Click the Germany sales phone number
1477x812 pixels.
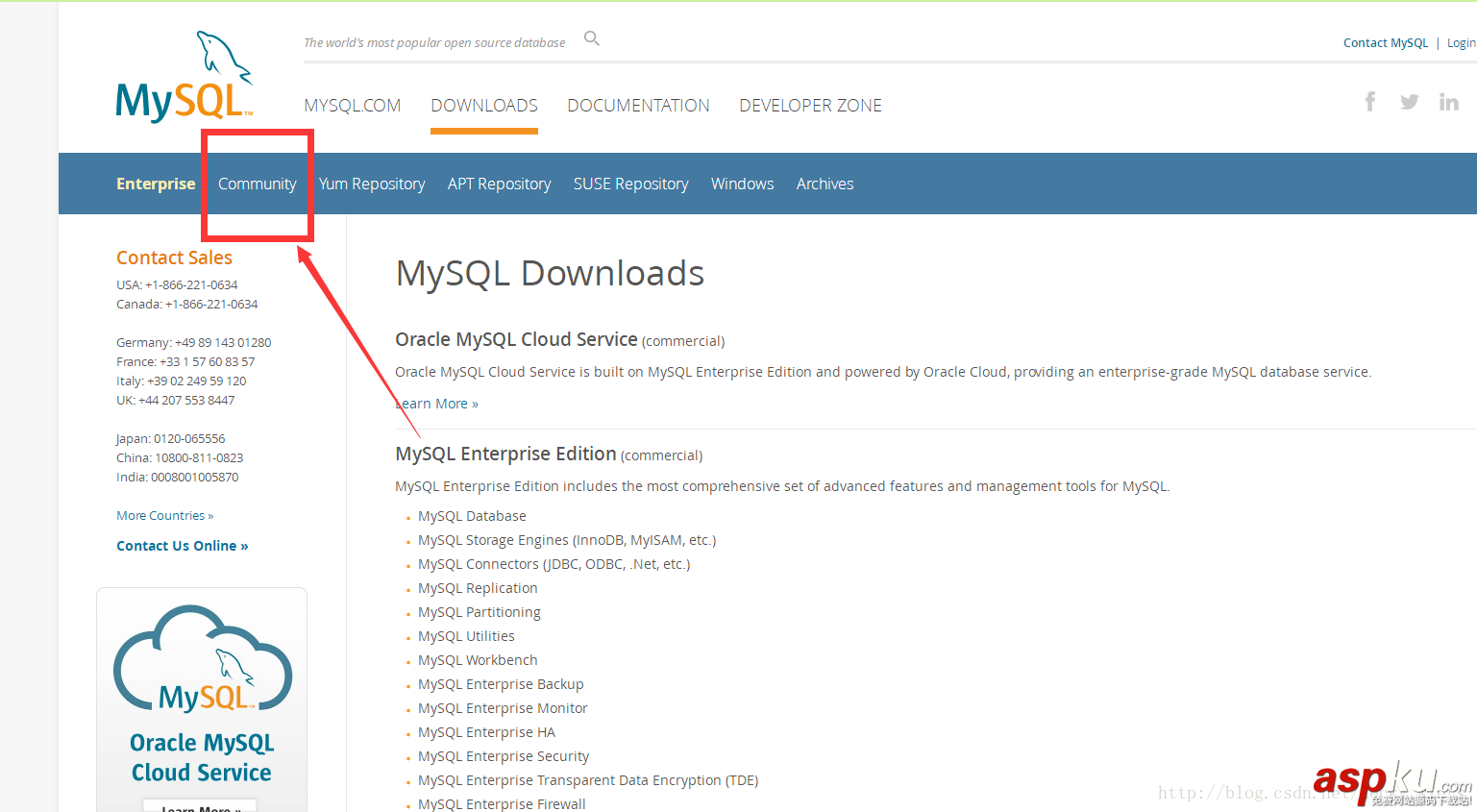[223, 343]
